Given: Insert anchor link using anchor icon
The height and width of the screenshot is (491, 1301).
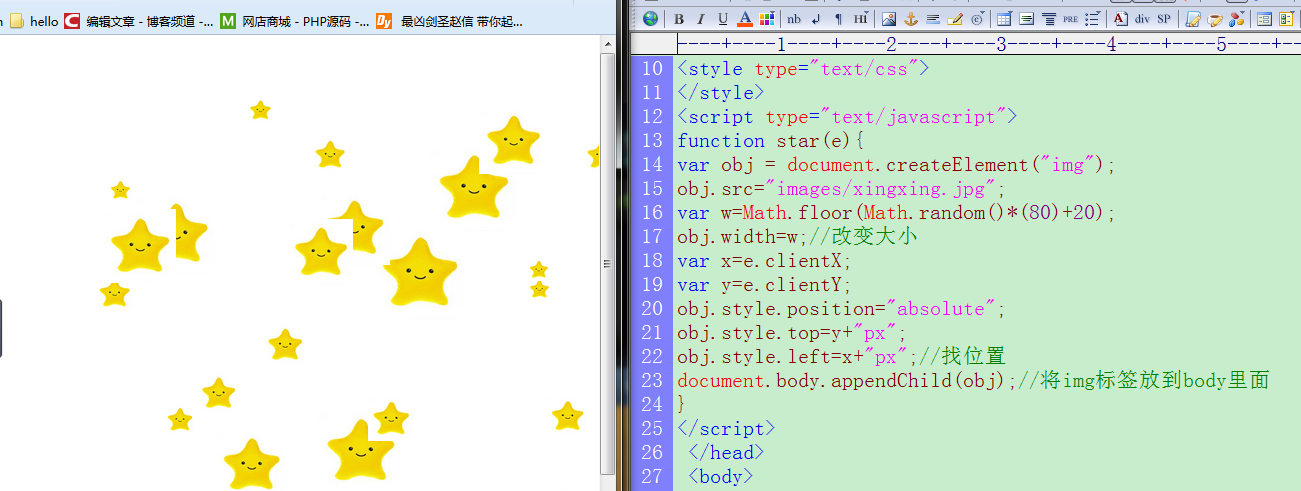Looking at the screenshot, I should click(910, 18).
